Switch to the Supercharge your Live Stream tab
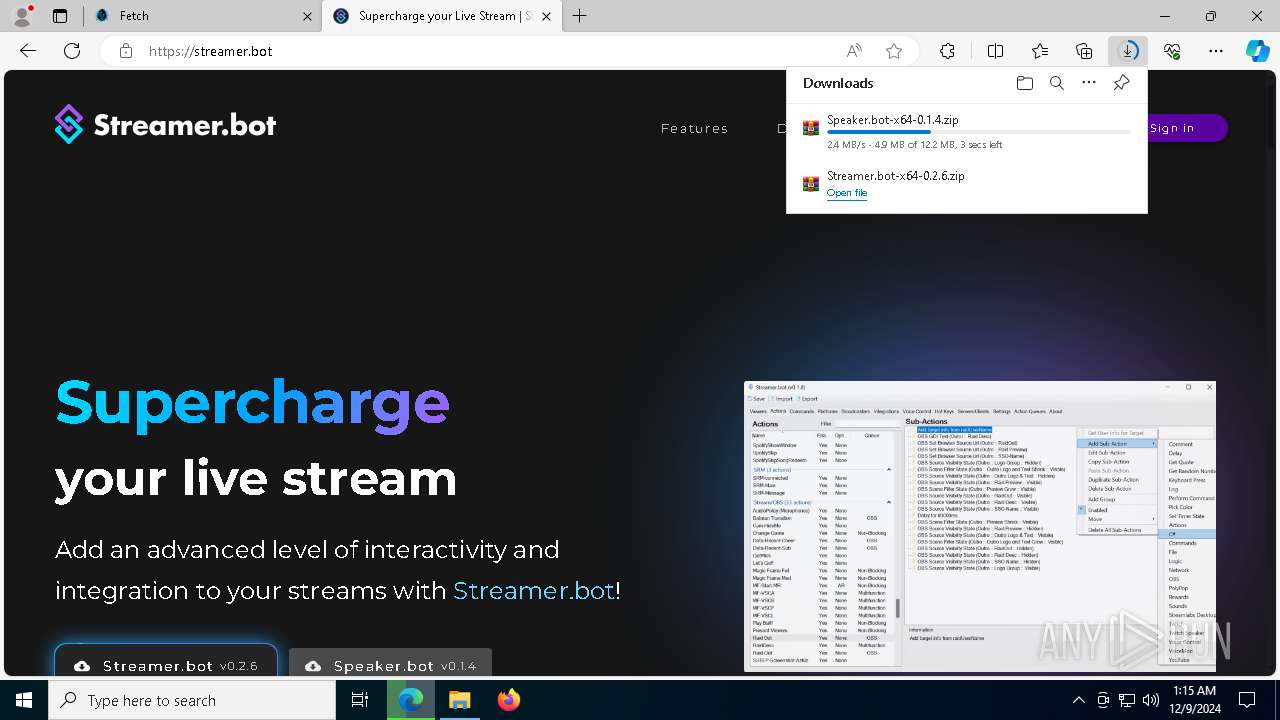 click(x=443, y=16)
